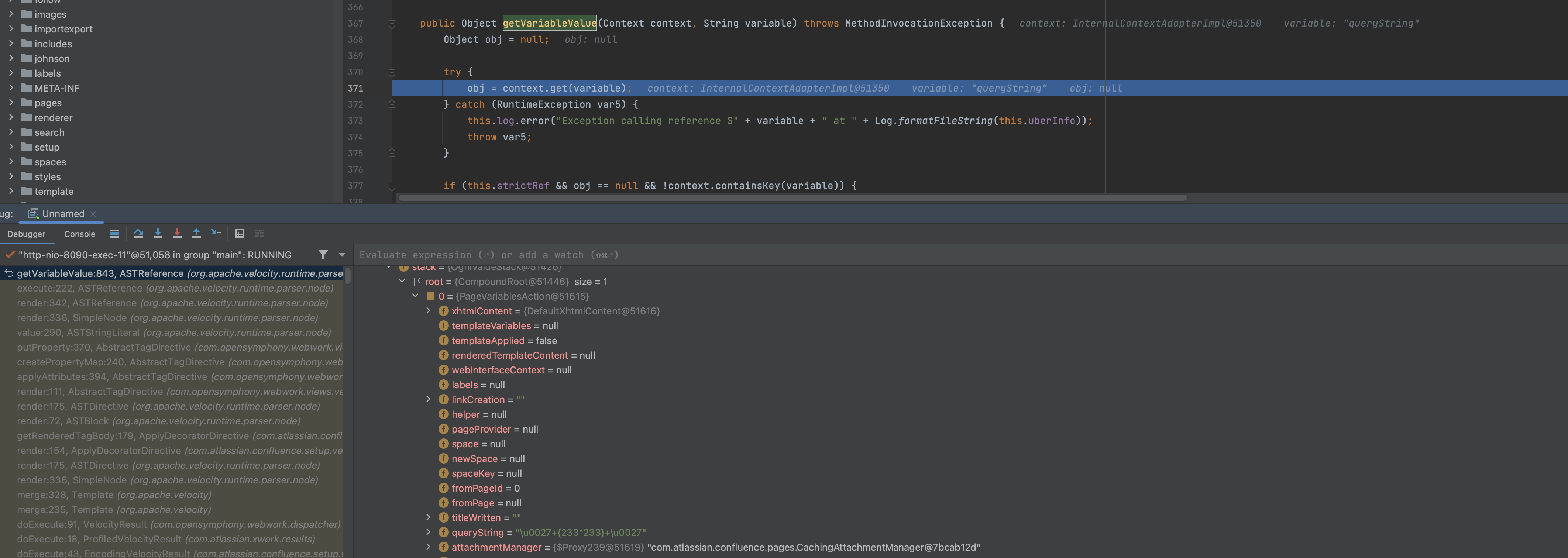Click the fold marker on line 377
The height and width of the screenshot is (558, 1568).
(392, 186)
